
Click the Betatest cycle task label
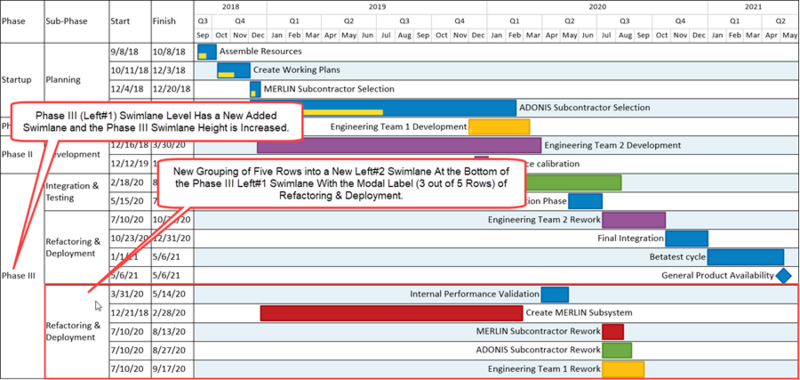pos(678,257)
